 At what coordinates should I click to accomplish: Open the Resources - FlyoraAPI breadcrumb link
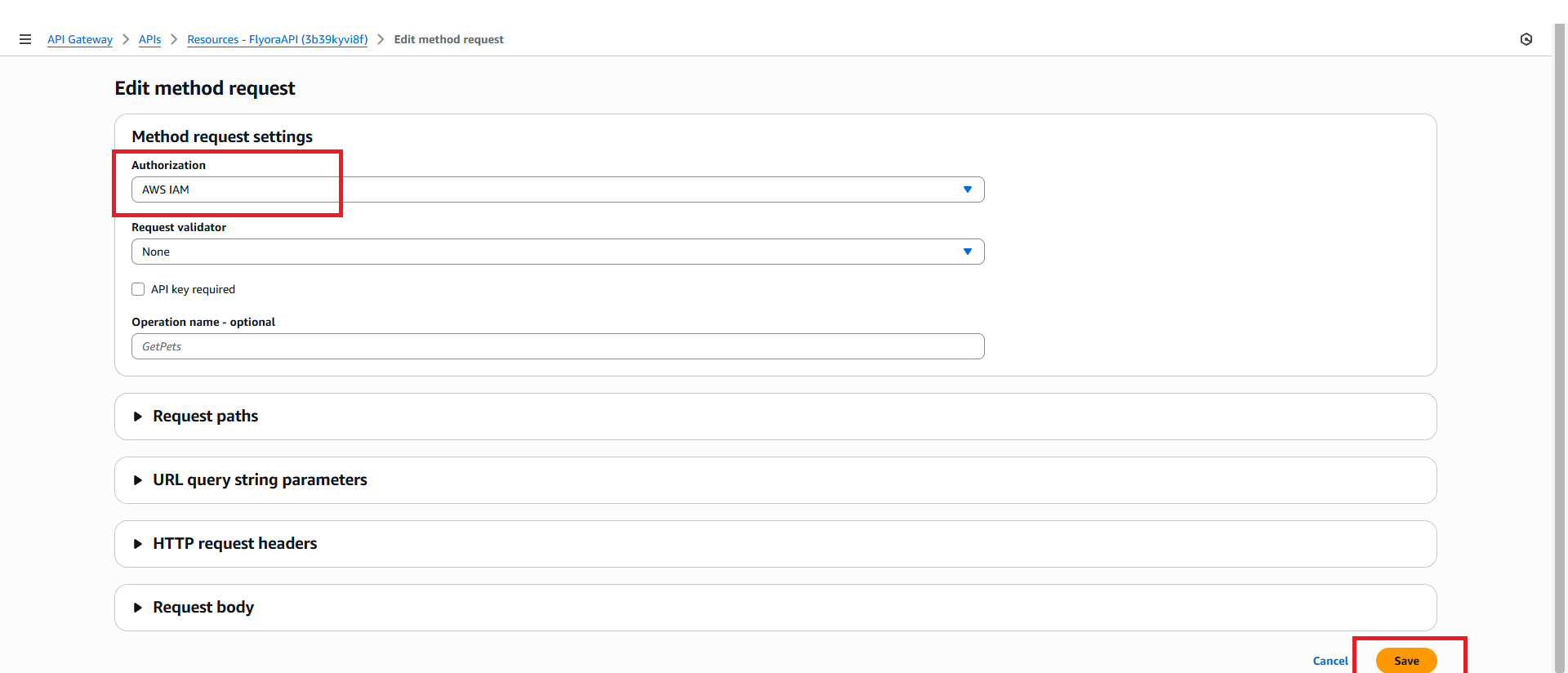(277, 39)
